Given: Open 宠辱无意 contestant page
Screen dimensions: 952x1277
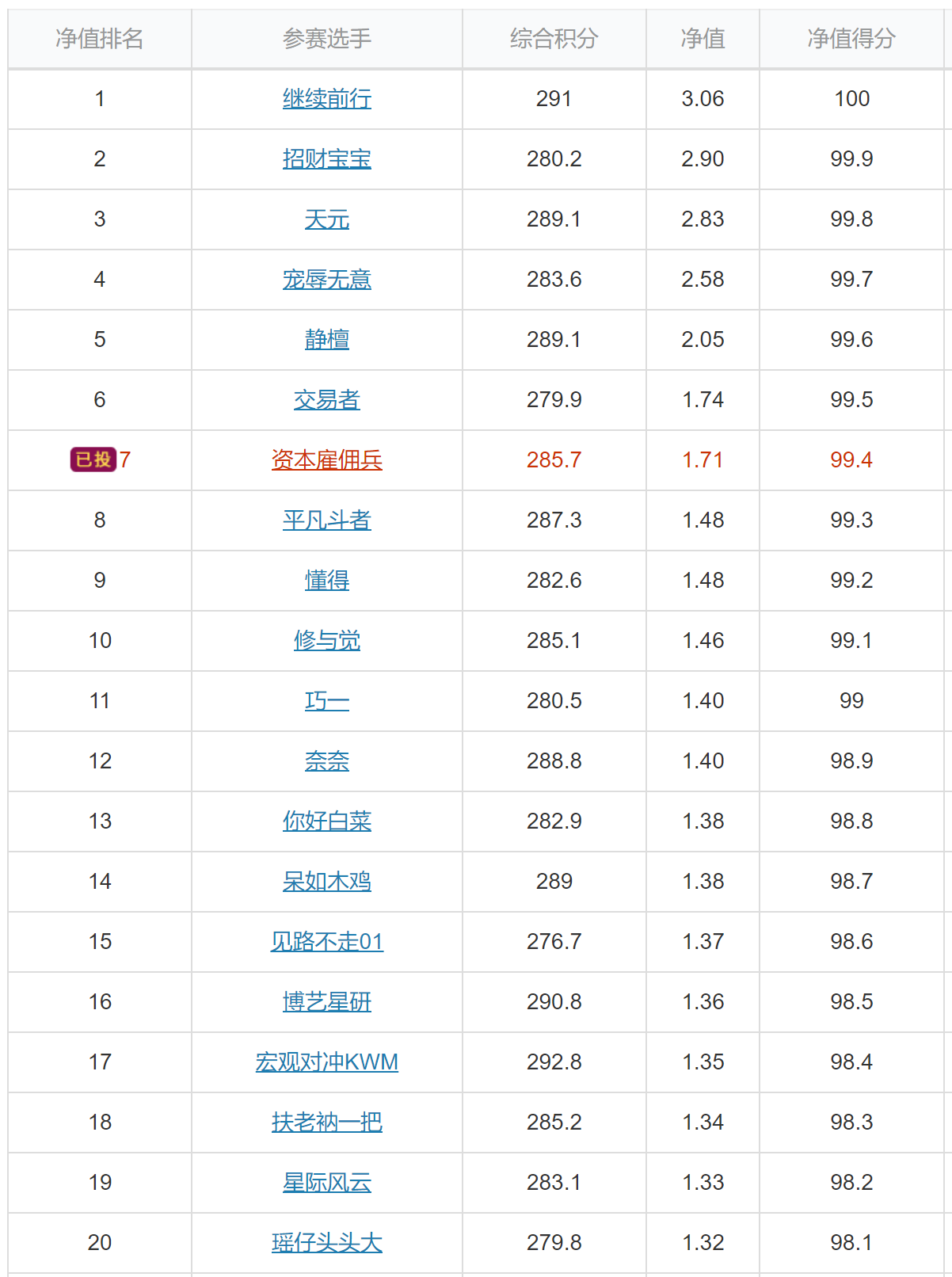Looking at the screenshot, I should [x=327, y=279].
